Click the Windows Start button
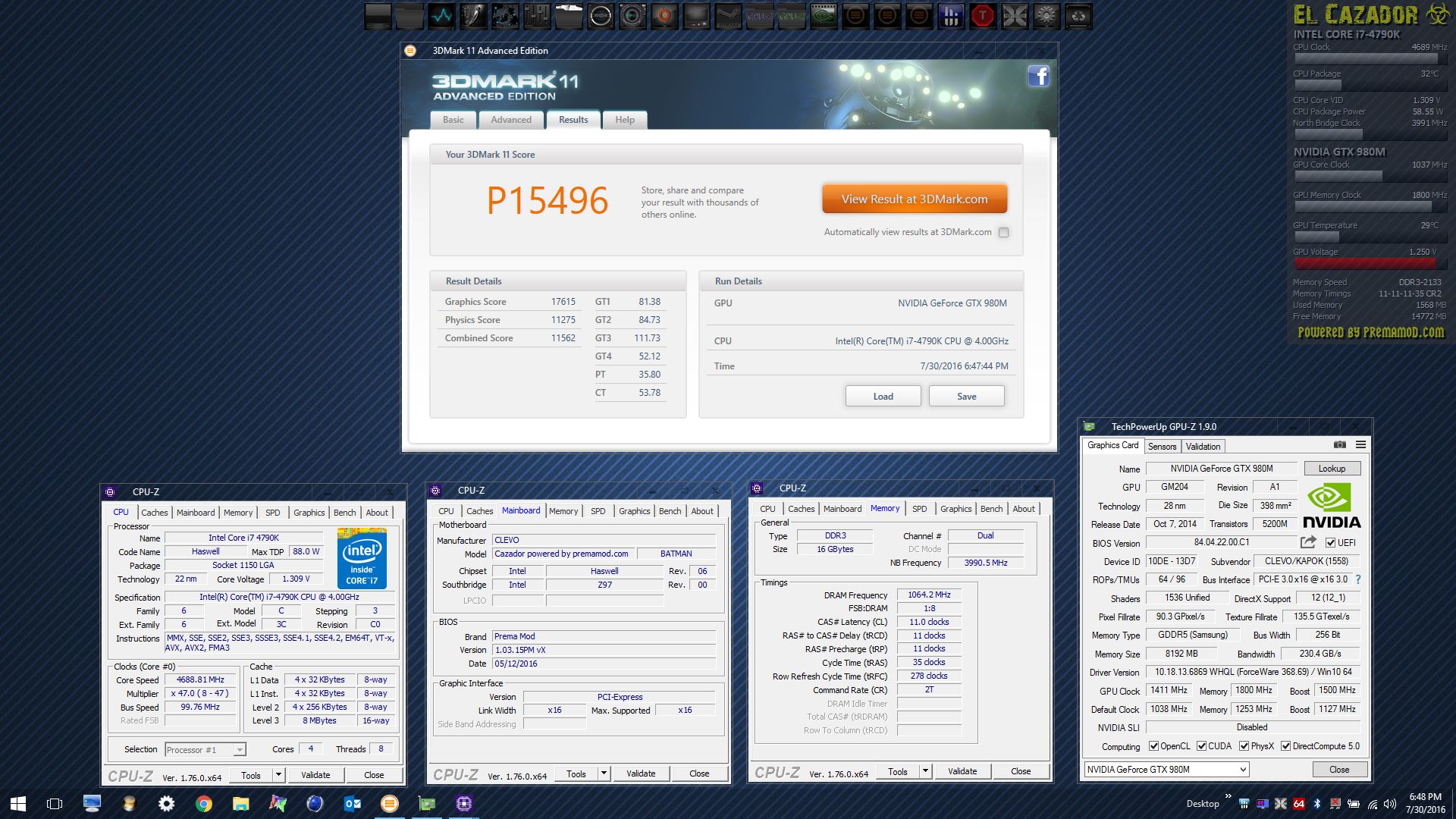 coord(18,804)
